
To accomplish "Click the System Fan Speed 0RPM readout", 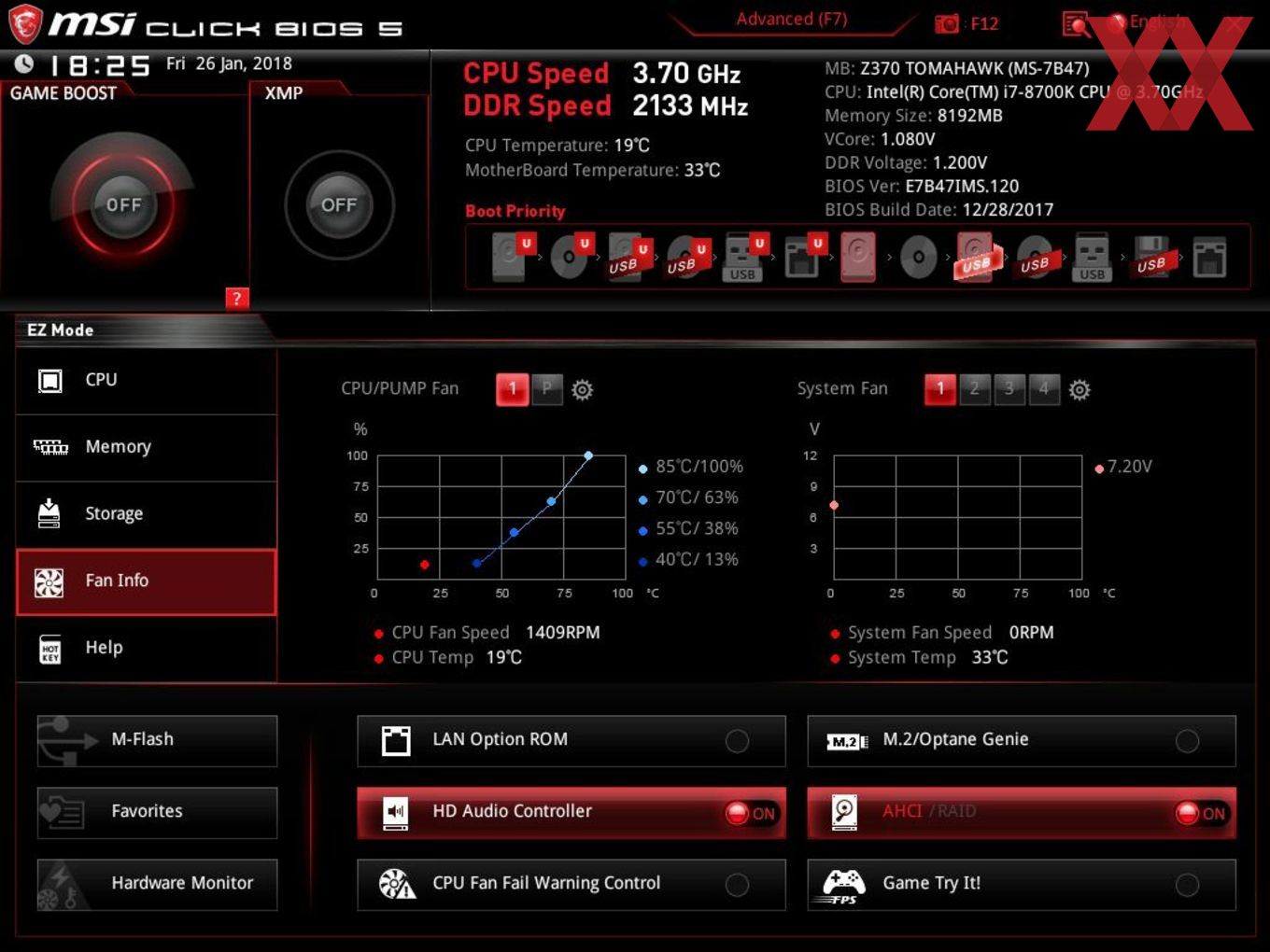I will pos(951,633).
